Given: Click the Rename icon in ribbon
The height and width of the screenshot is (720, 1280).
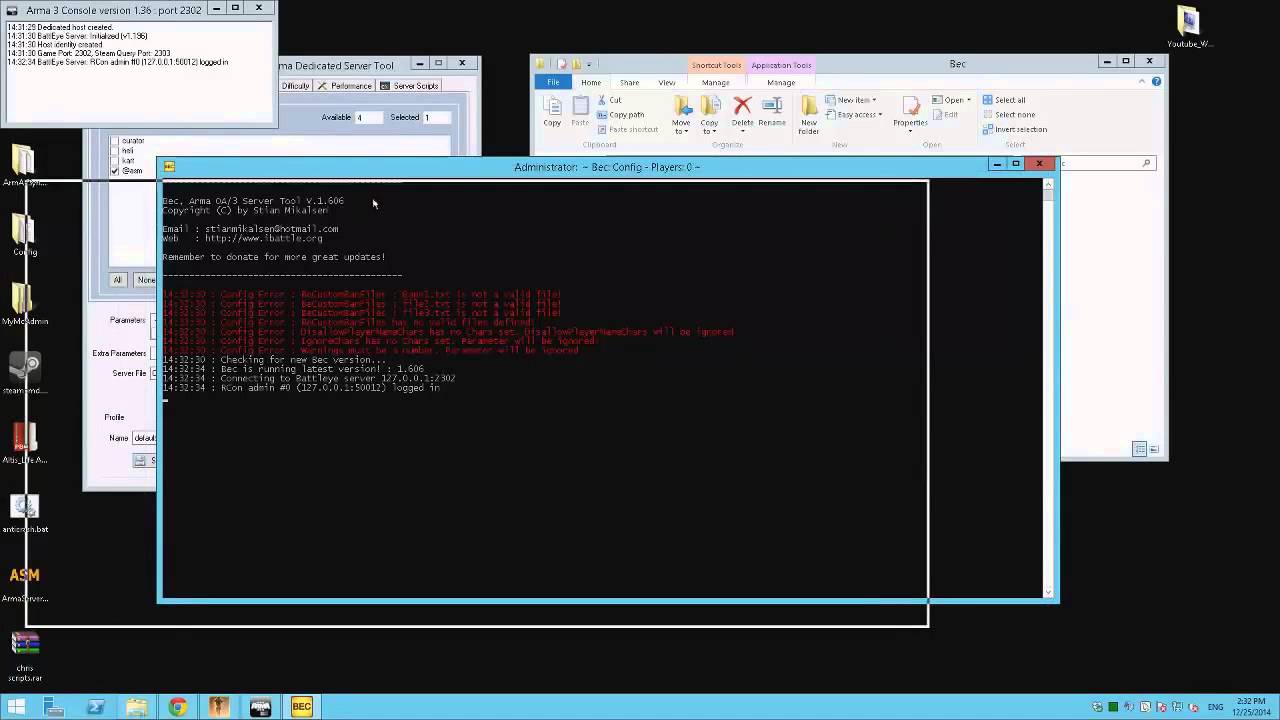Looking at the screenshot, I should [x=772, y=111].
